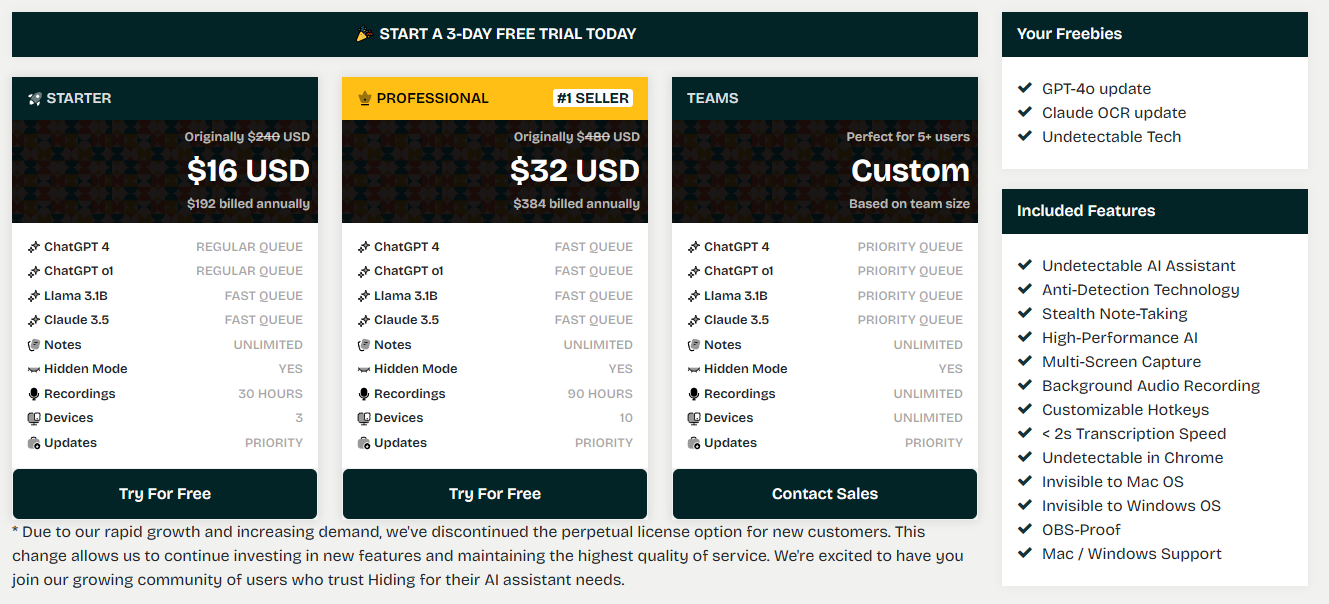Click the Llama 3.1B sparkle icon in Teams

coord(694,296)
